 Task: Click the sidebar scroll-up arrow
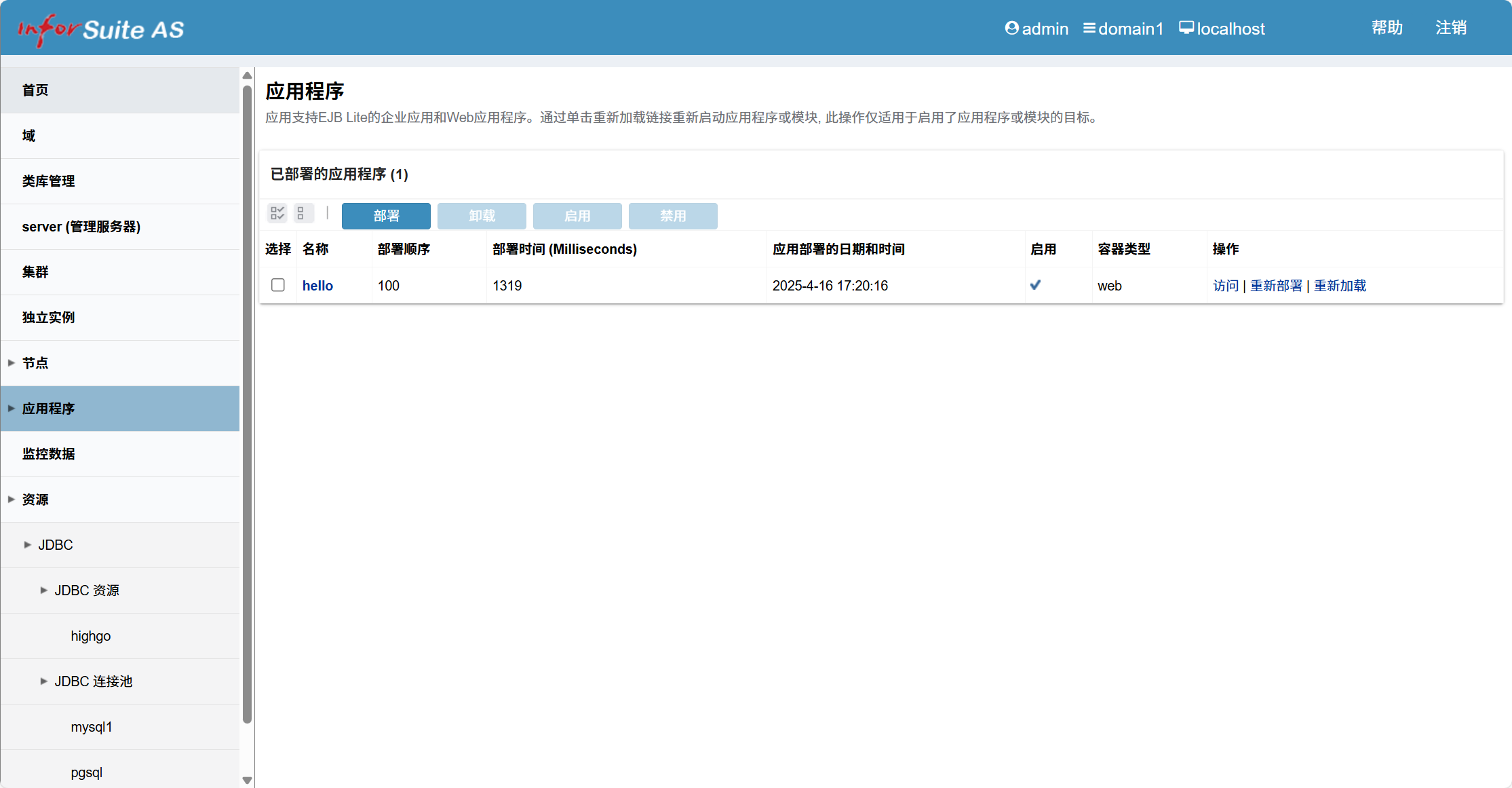point(247,75)
